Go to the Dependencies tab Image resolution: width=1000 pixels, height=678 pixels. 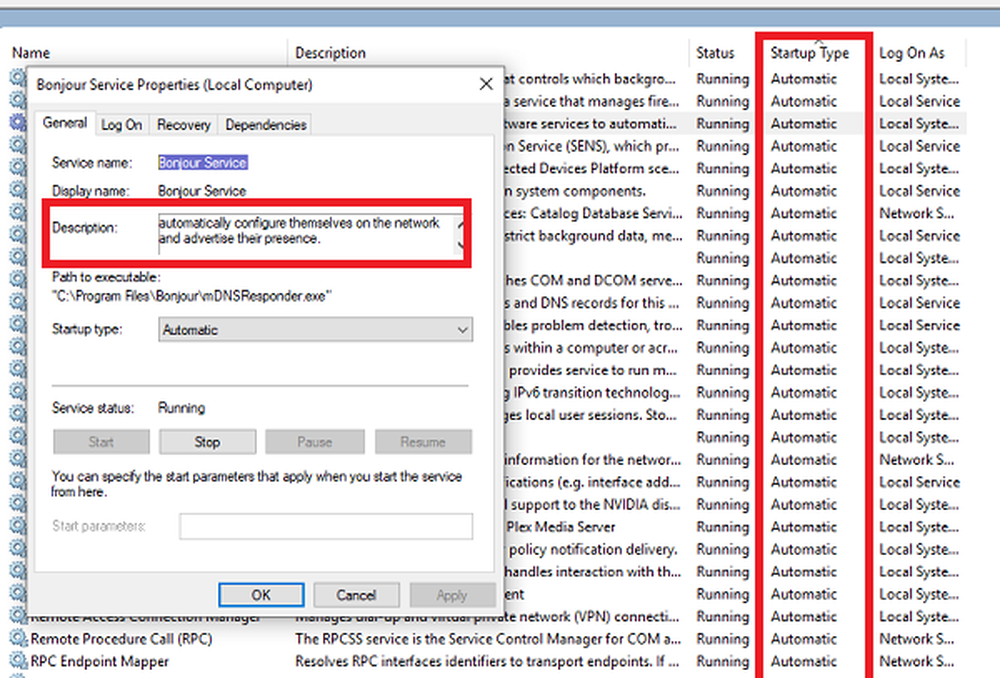(x=265, y=125)
